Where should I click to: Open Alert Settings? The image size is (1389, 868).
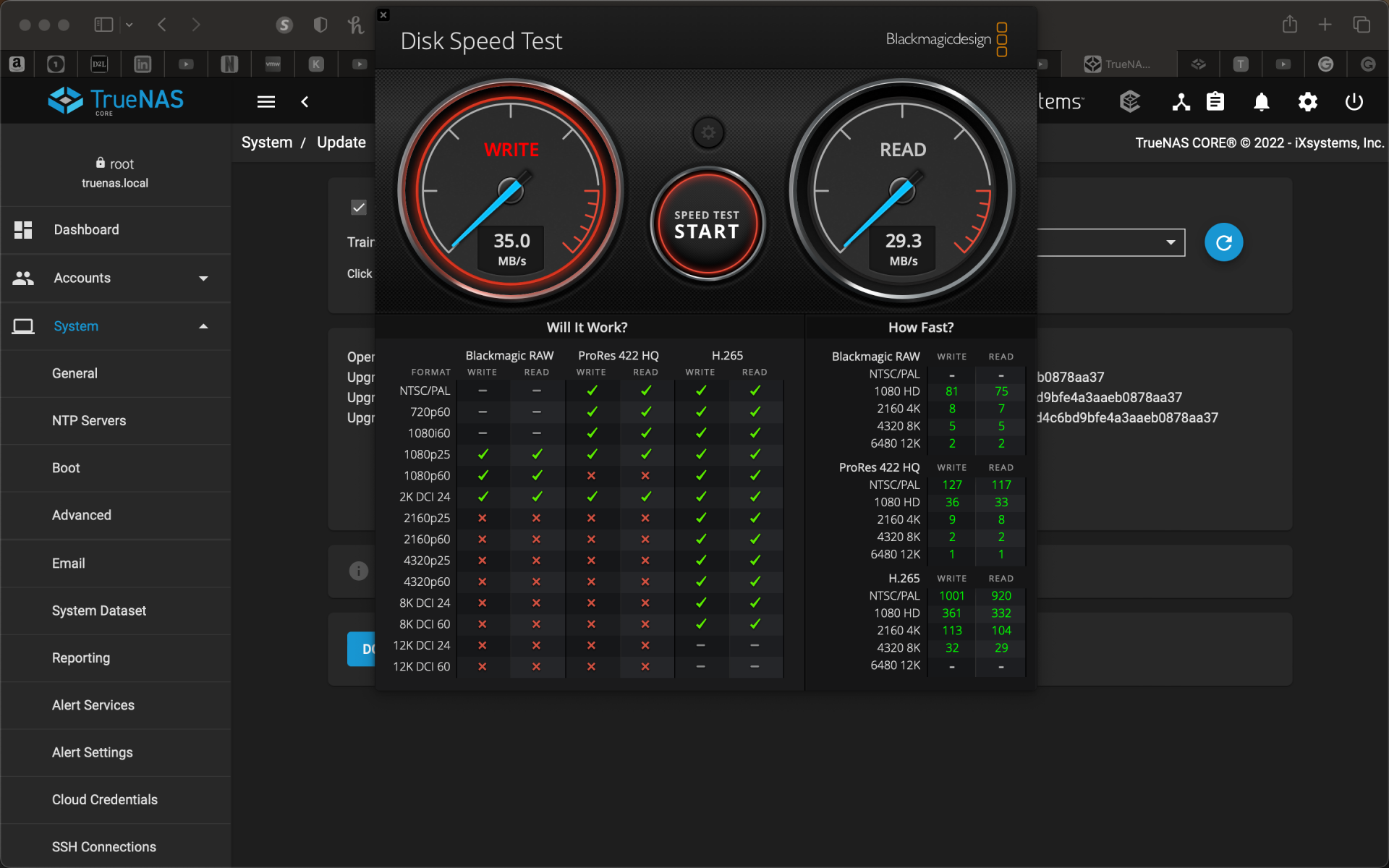tap(116, 752)
